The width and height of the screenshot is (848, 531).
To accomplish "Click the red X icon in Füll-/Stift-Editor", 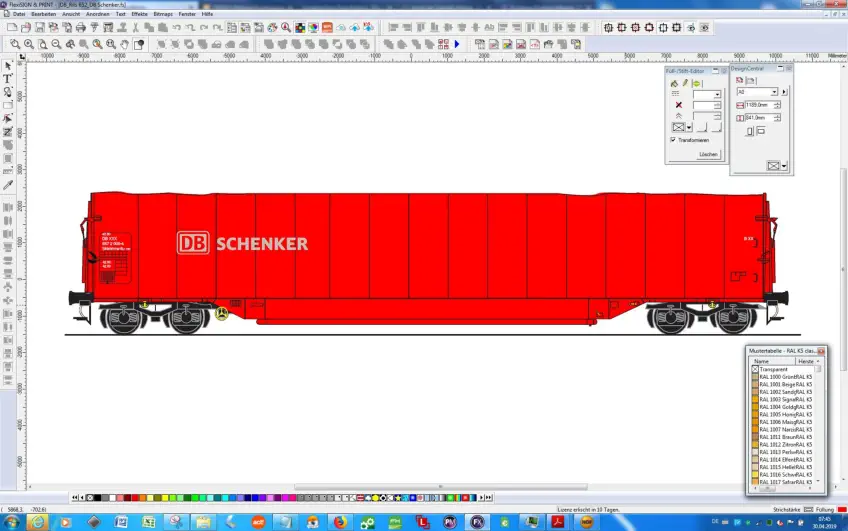I will (x=679, y=105).
